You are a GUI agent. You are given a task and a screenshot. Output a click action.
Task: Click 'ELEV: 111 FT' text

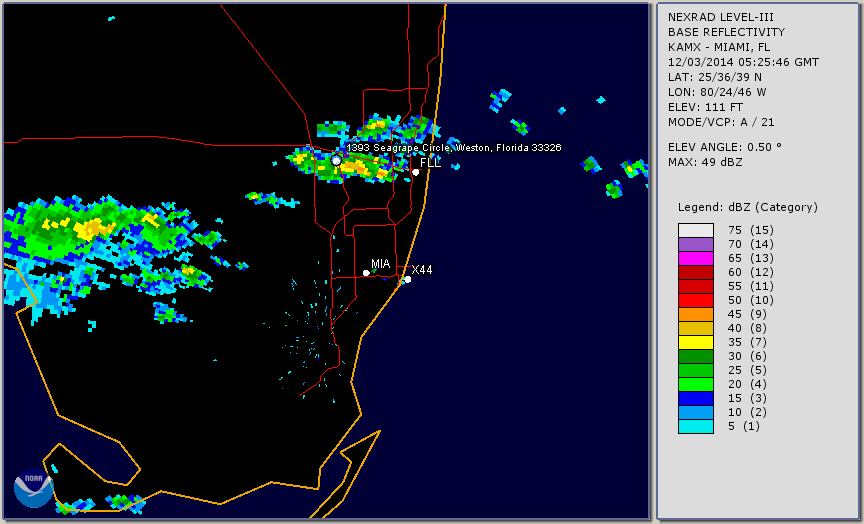[x=705, y=107]
